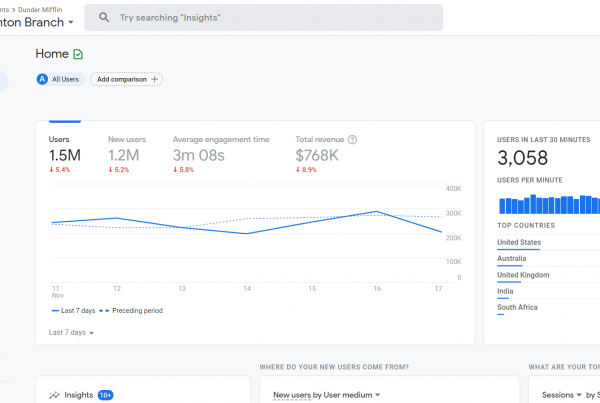Click the plus icon on Add comparison
Viewport: 600px width, 403px height.
point(155,79)
